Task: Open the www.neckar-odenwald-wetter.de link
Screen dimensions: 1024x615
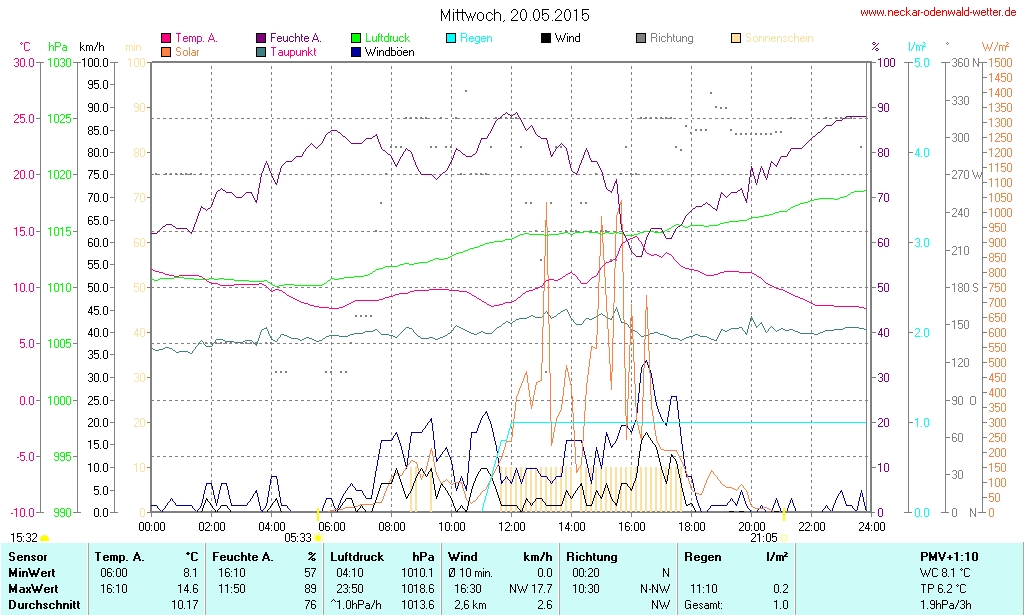Action: [x=938, y=13]
